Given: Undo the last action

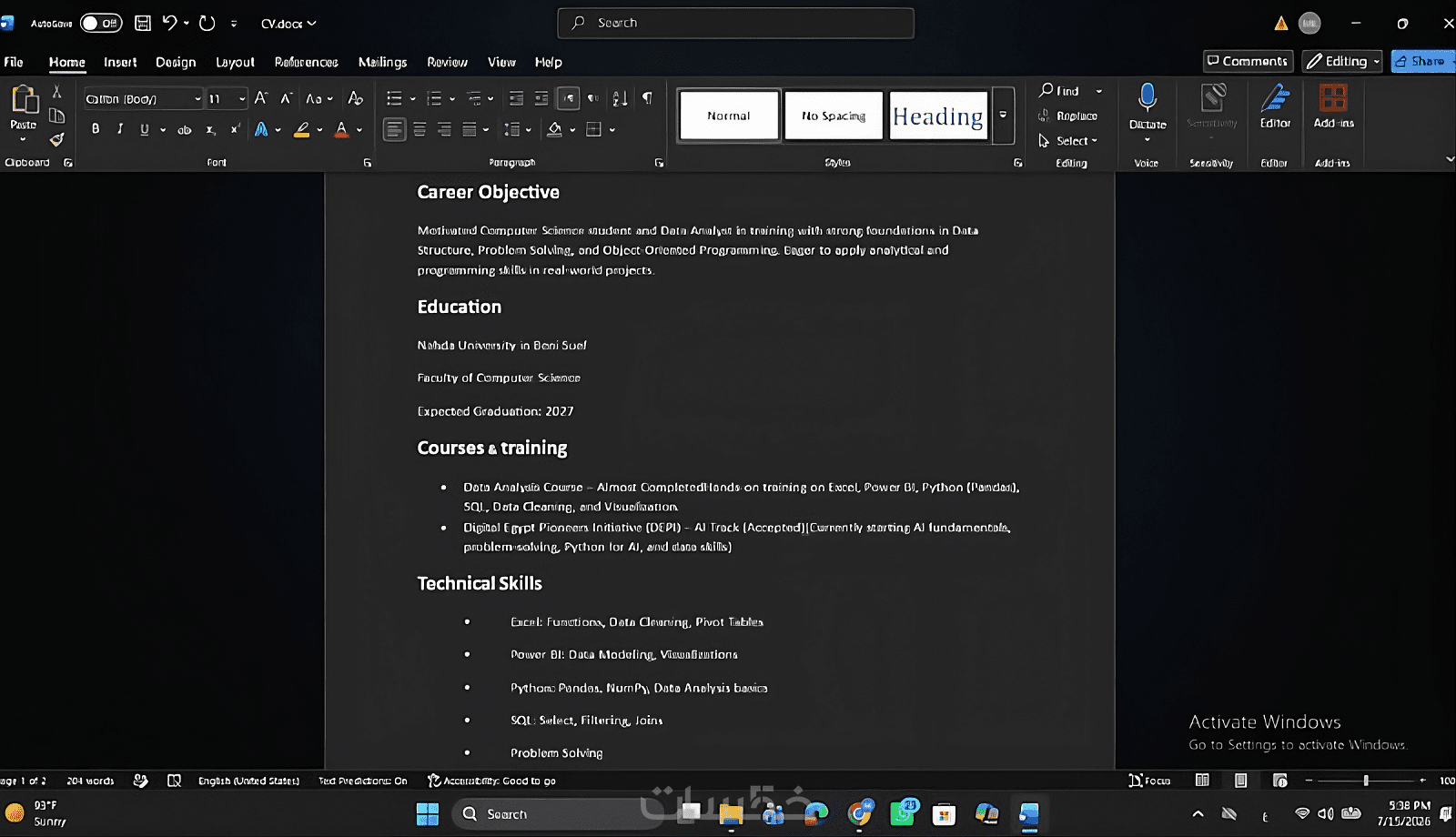Looking at the screenshot, I should coord(169,23).
